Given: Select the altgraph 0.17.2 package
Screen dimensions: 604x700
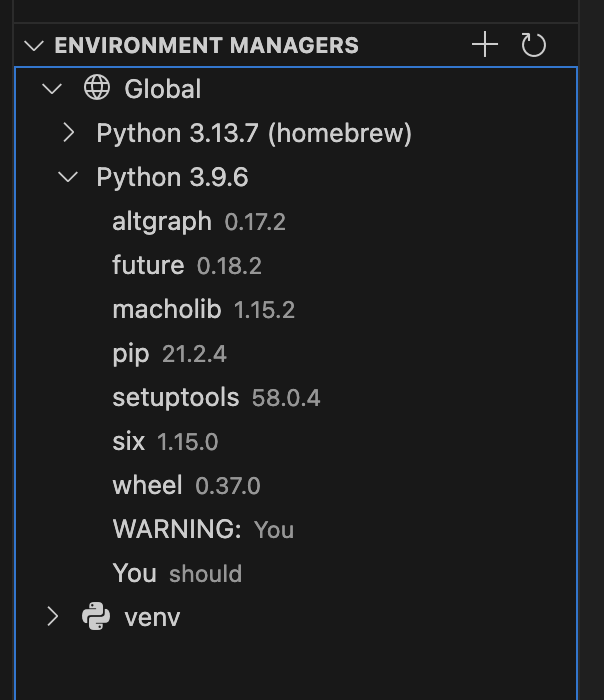Looking at the screenshot, I should click(x=296, y=221).
